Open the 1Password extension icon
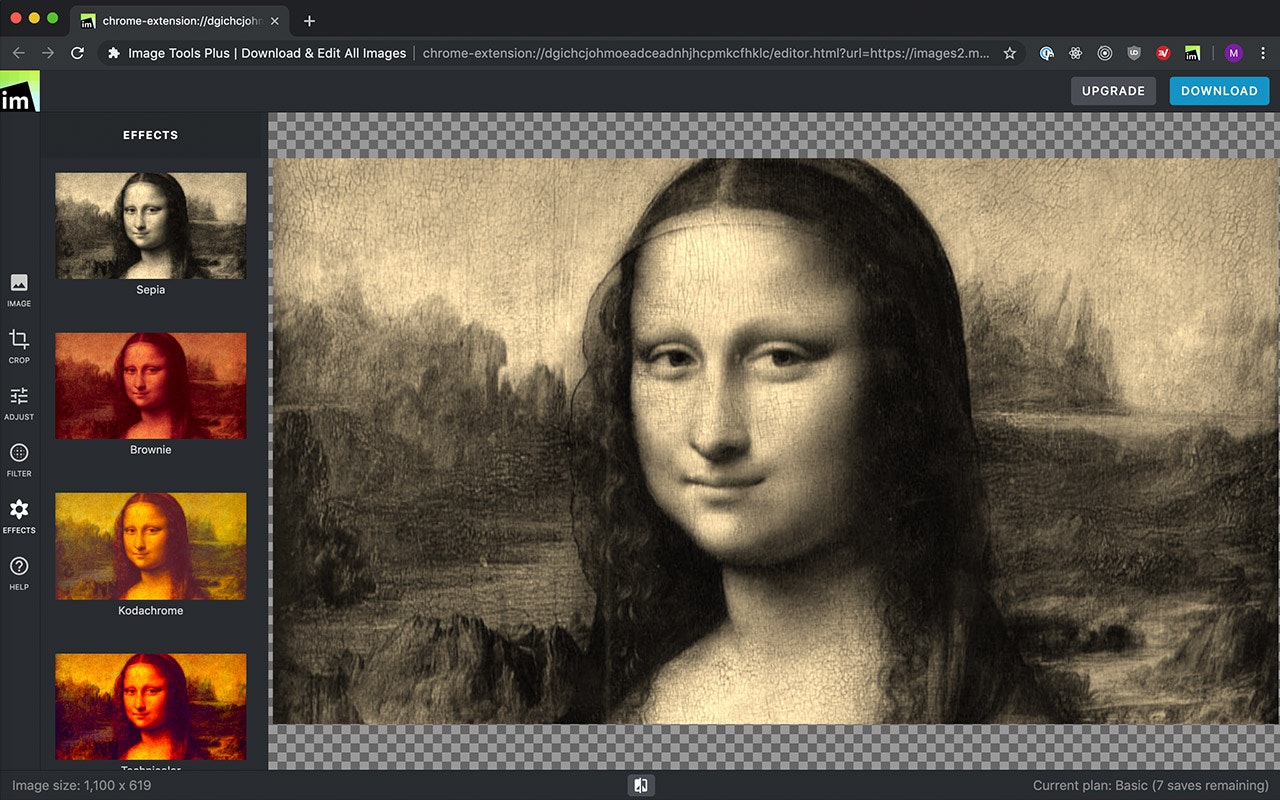 point(1047,53)
